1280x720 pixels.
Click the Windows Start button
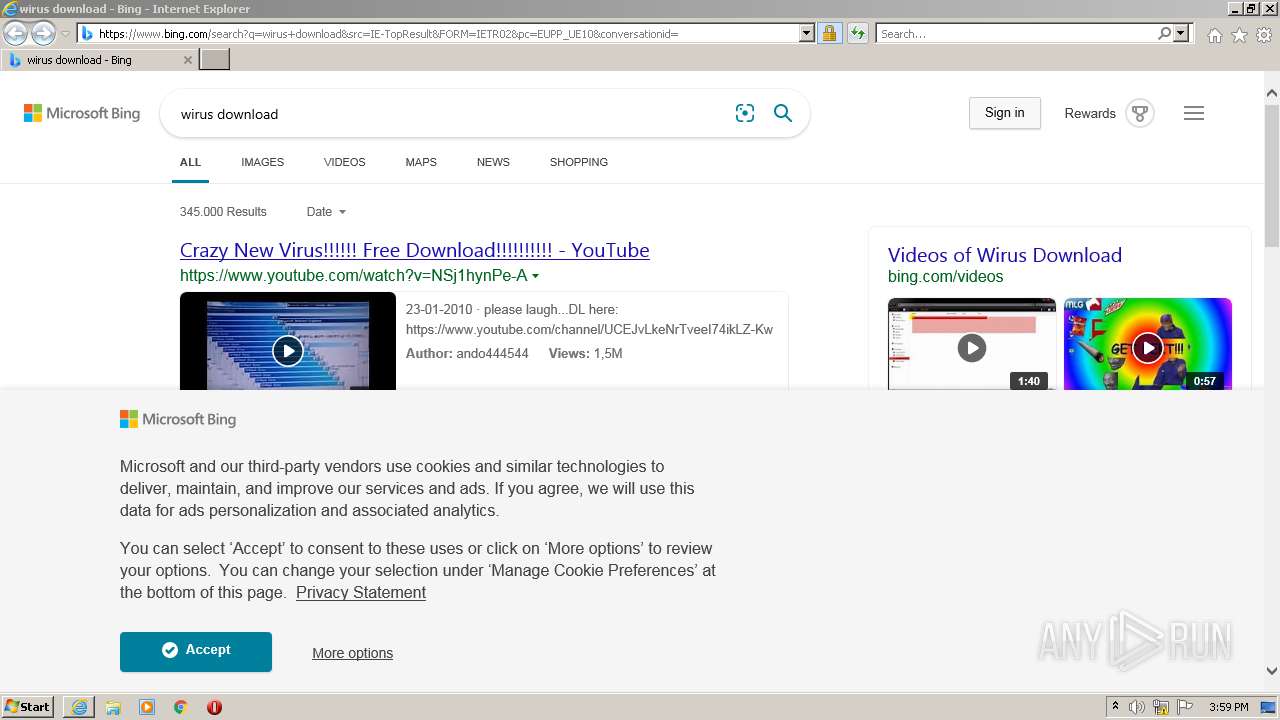pyautogui.click(x=27, y=707)
